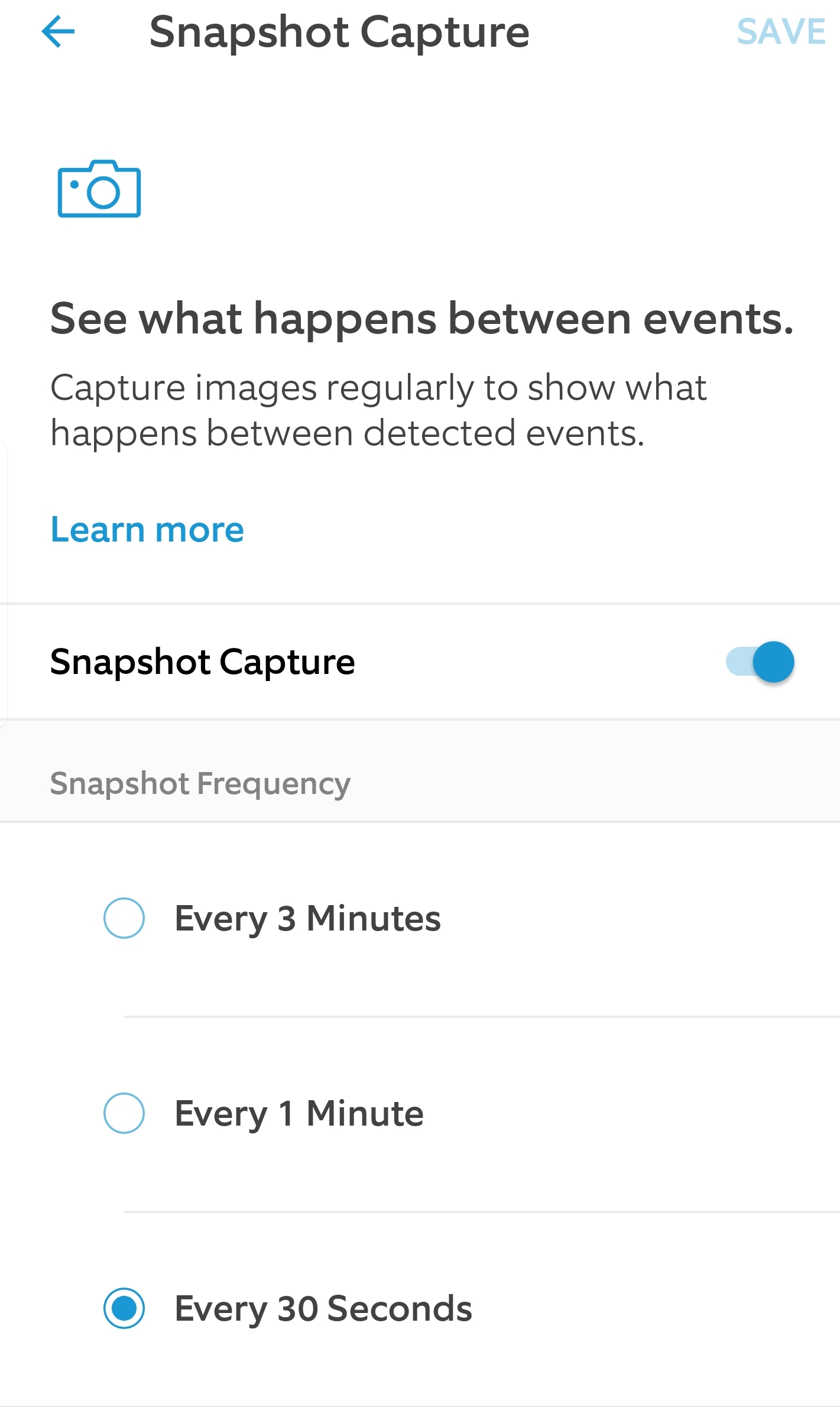Select the Snapshot Capture row label
The image size is (840, 1407).
pos(202,662)
